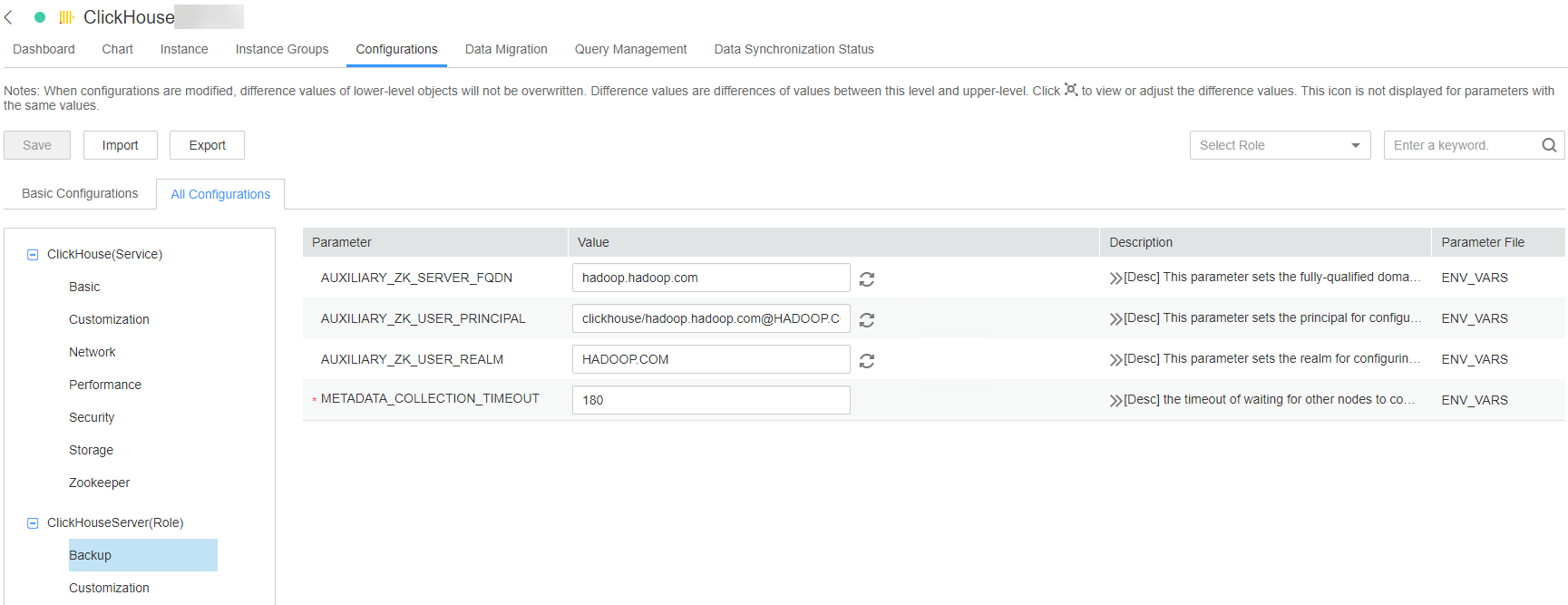Select Customization under ClickHouse(Service)

(x=109, y=319)
